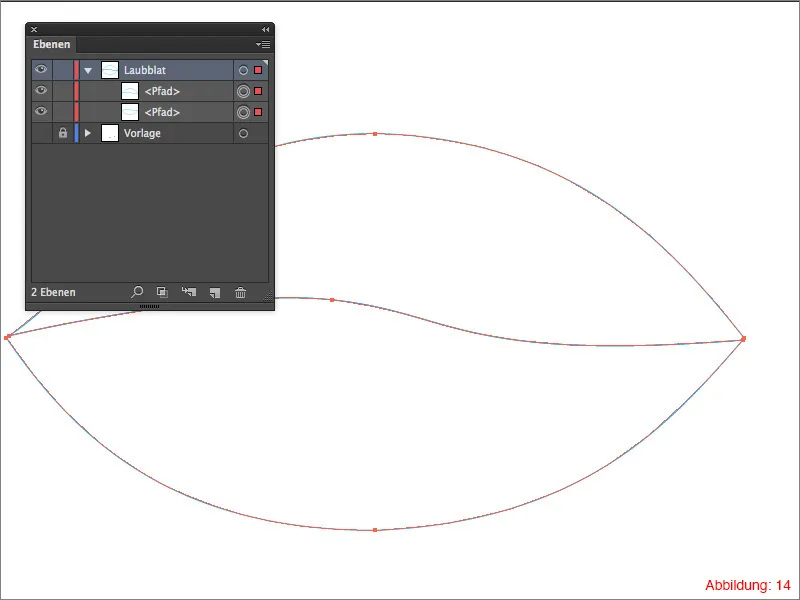Collapse the Ebenen panel with double-arrow icon
Image resolution: width=800 pixels, height=600 pixels.
[x=265, y=30]
